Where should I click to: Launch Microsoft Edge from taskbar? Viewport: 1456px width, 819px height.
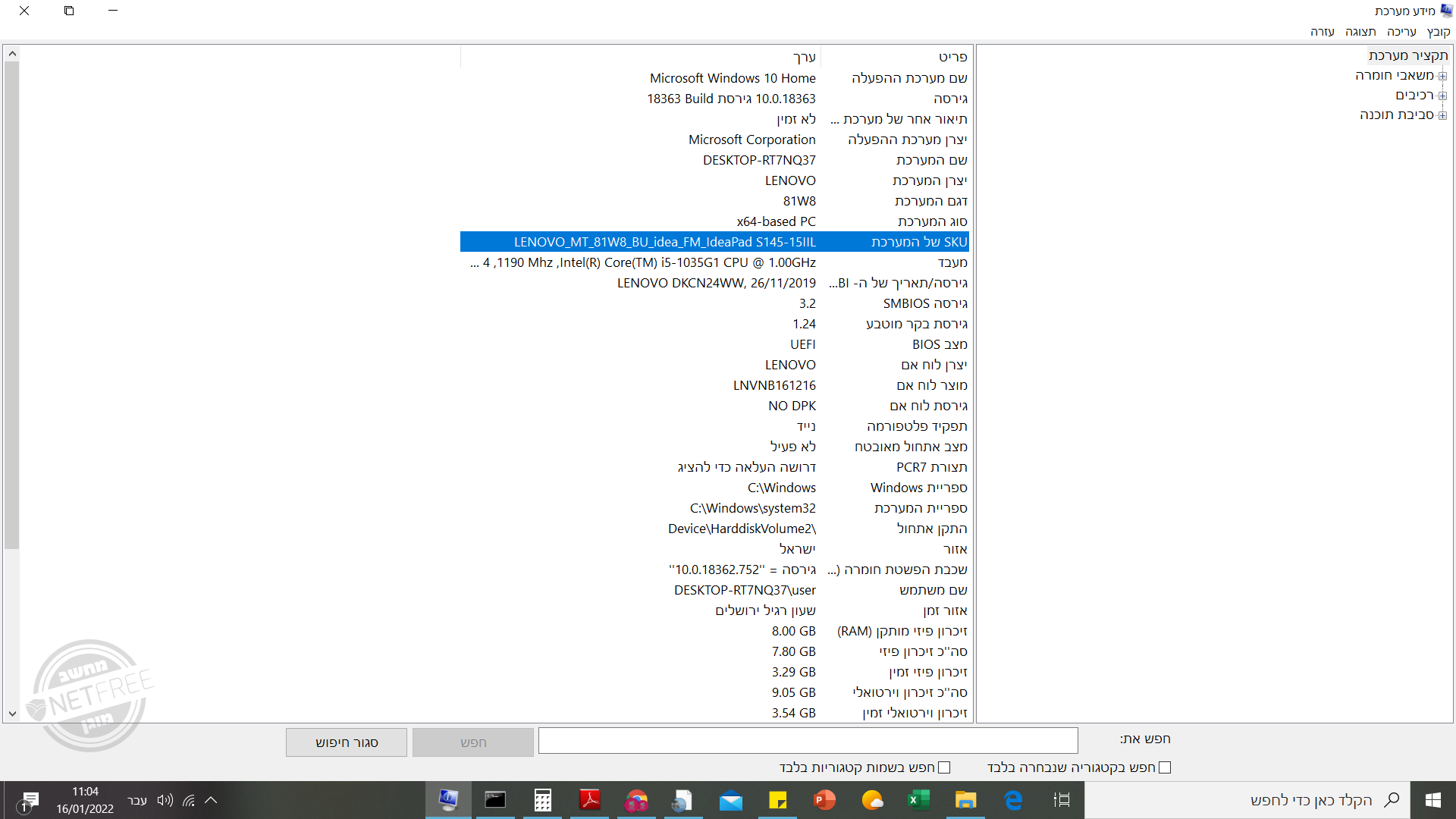(x=1013, y=800)
